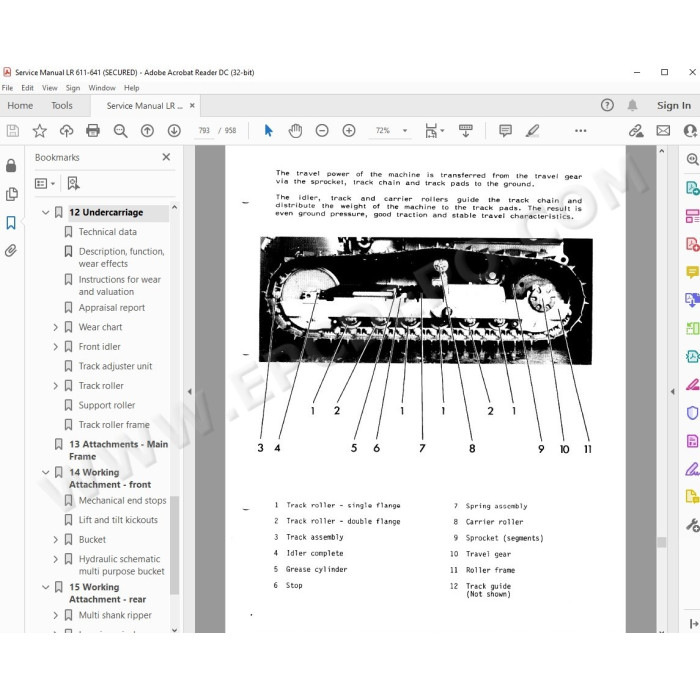Collapse the 12 Undercarriage bookmark
This screenshot has height=700, width=700.
click(46, 212)
